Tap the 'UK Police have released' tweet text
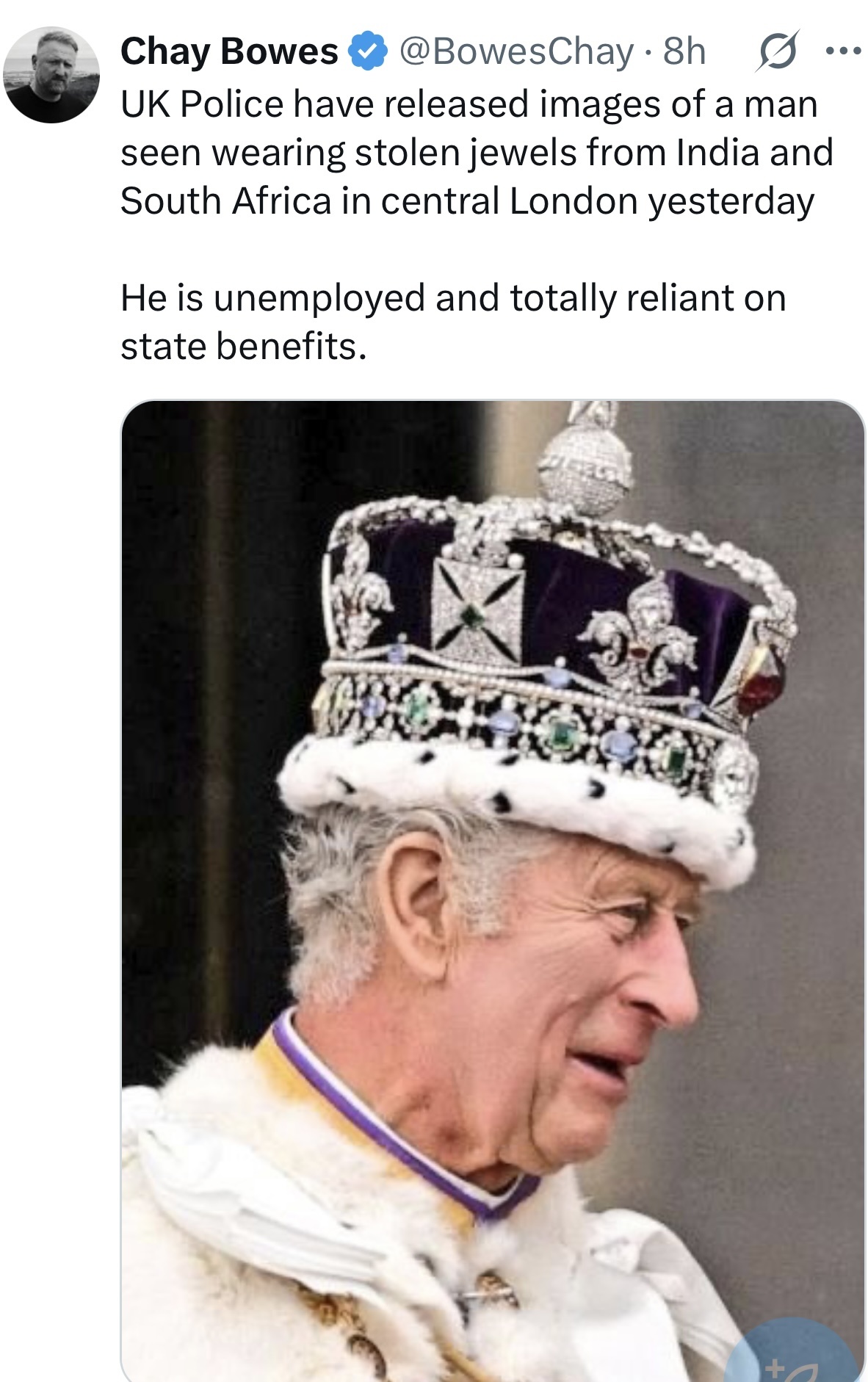 [477, 152]
